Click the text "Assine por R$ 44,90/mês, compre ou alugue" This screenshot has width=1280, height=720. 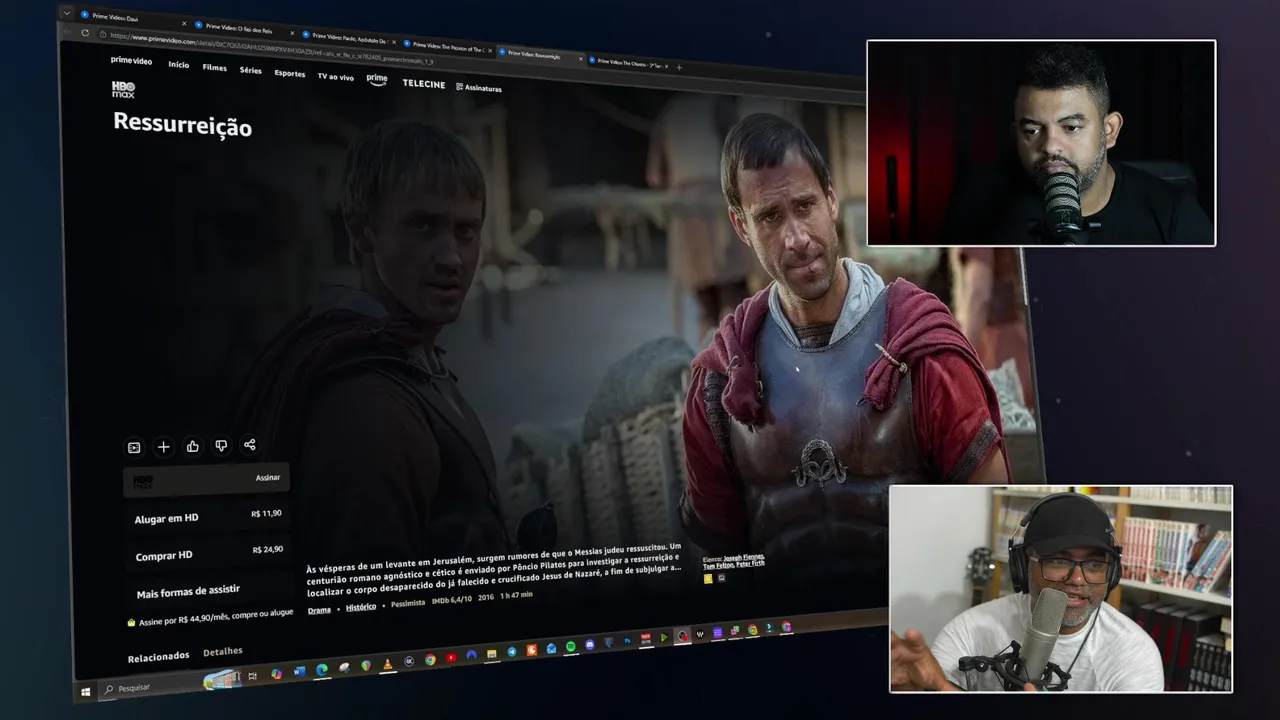215,617
